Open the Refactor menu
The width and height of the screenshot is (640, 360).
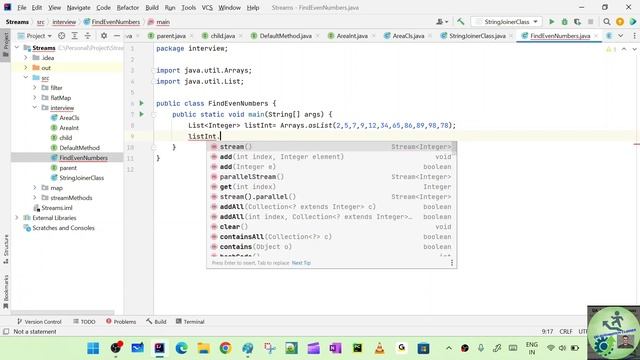[128, 7]
